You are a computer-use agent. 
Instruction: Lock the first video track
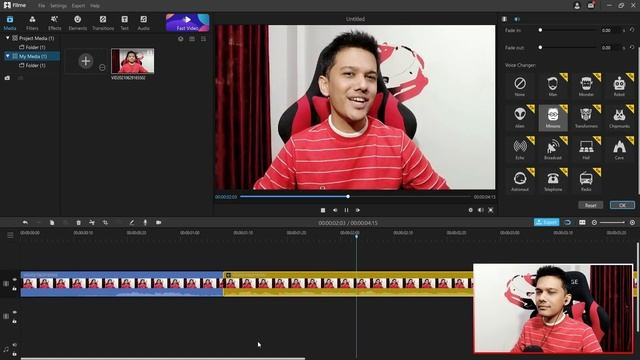tap(15, 289)
